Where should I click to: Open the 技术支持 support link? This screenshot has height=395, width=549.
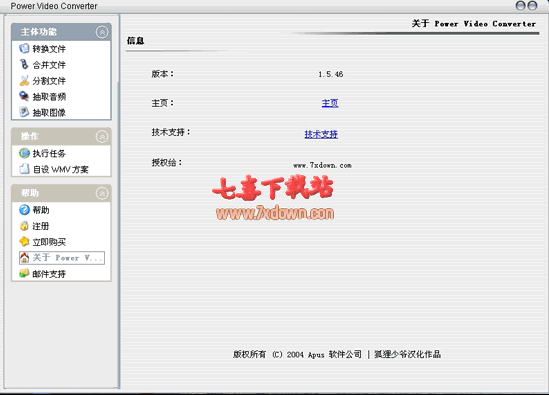click(321, 134)
